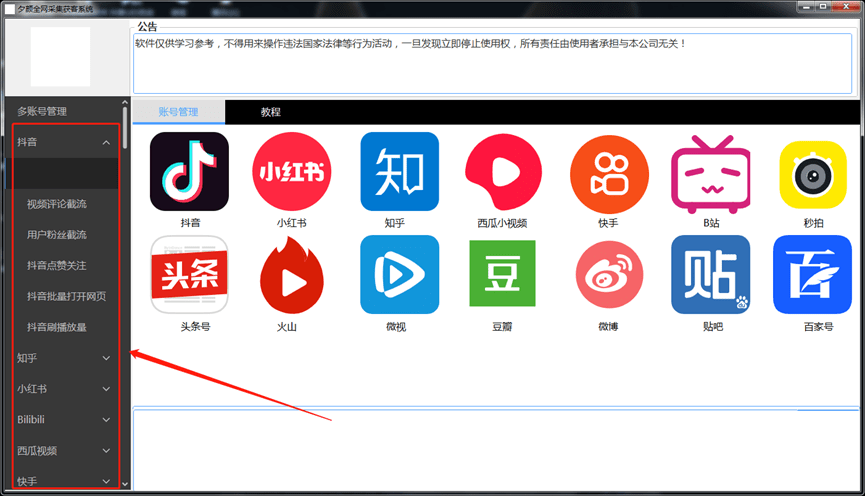Click the 百家号 label text
Screen dimensions: 865x496
click(819, 327)
